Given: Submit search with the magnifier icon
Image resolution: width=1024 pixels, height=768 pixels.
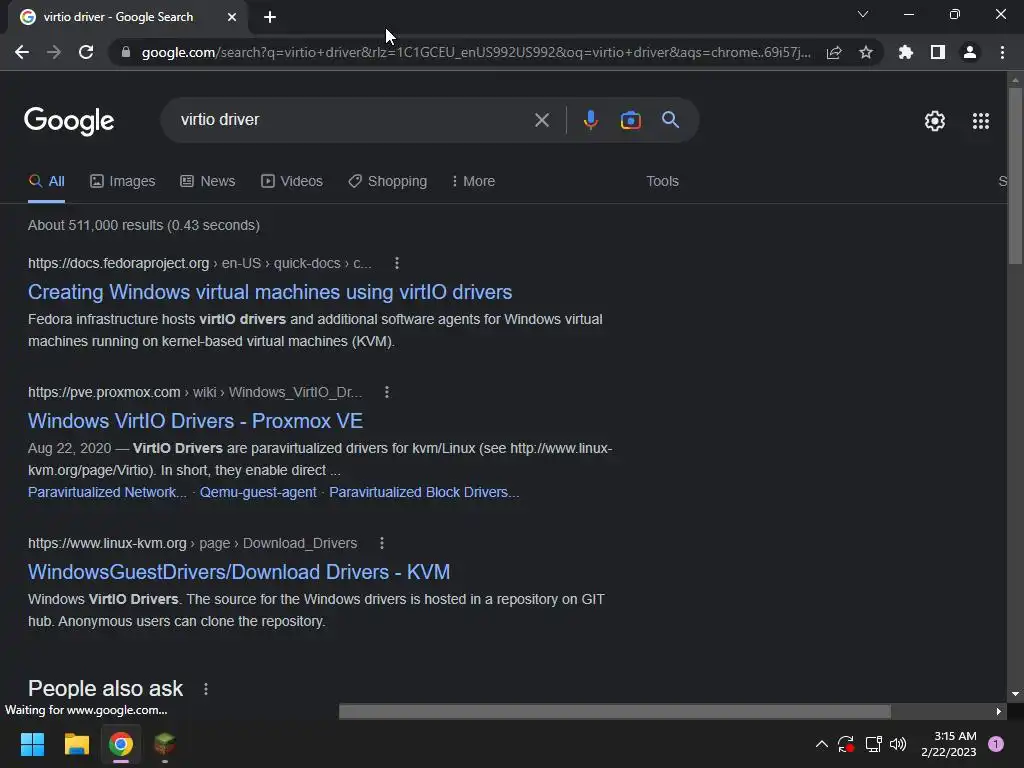Looking at the screenshot, I should tap(670, 120).
